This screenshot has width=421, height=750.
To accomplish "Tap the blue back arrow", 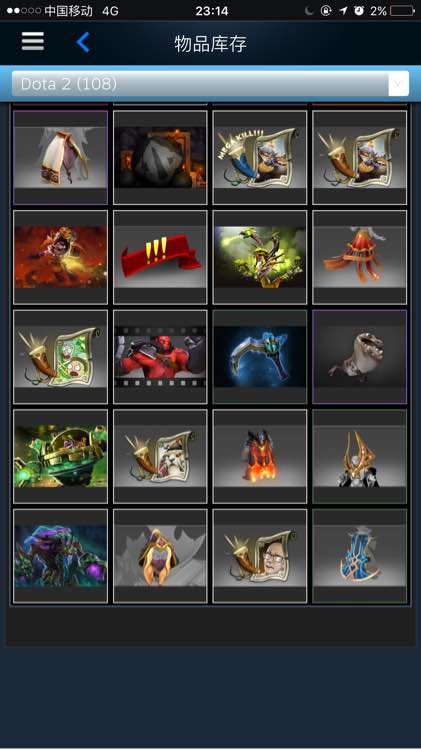I will click(x=83, y=42).
